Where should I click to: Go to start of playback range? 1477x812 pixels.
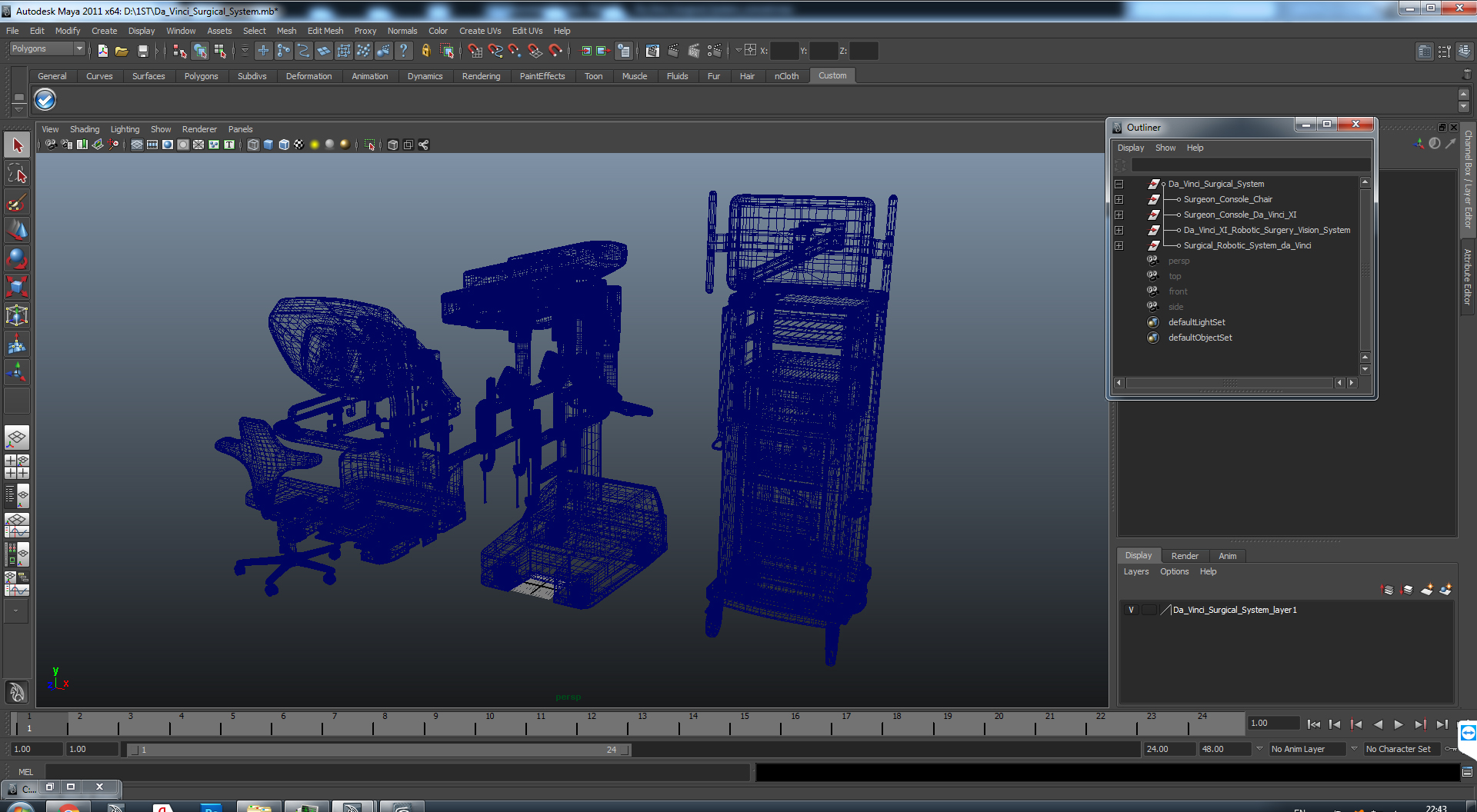1314,724
